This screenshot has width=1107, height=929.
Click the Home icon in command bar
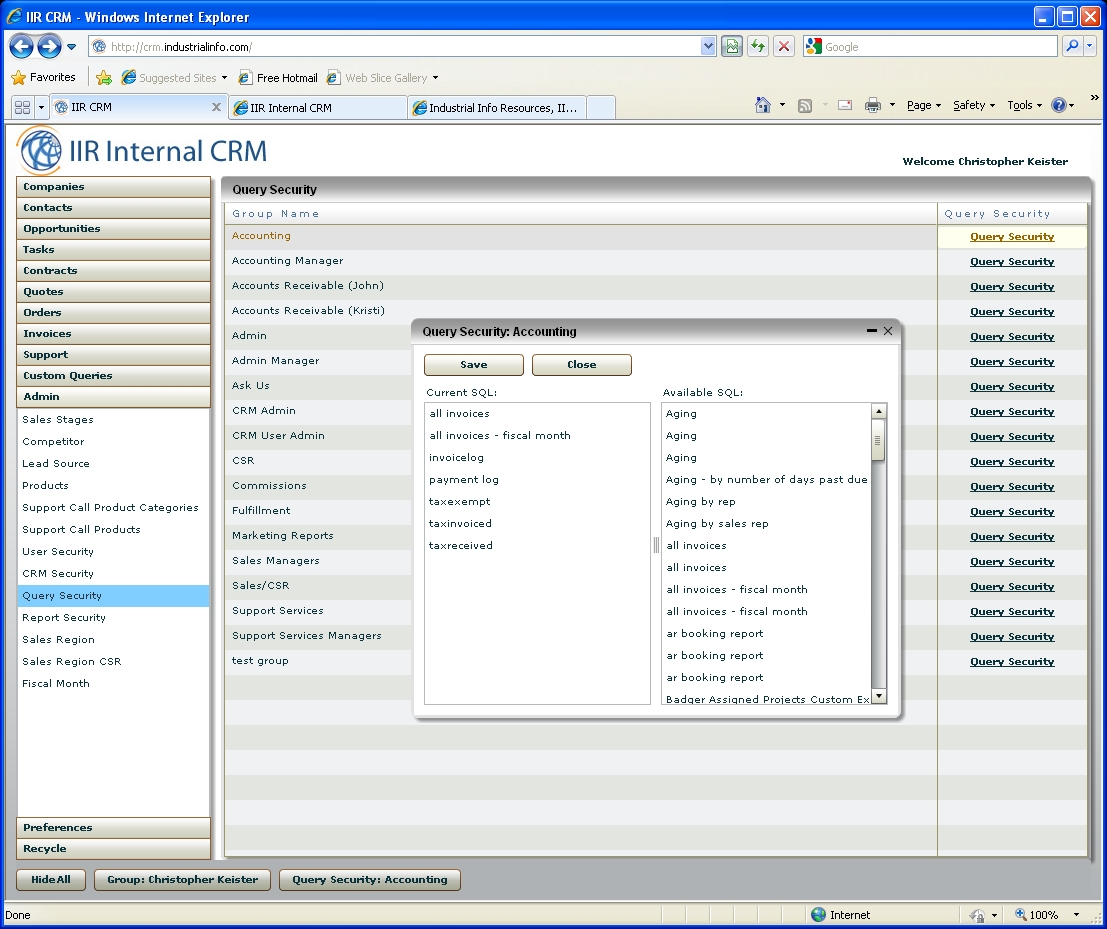[x=763, y=105]
